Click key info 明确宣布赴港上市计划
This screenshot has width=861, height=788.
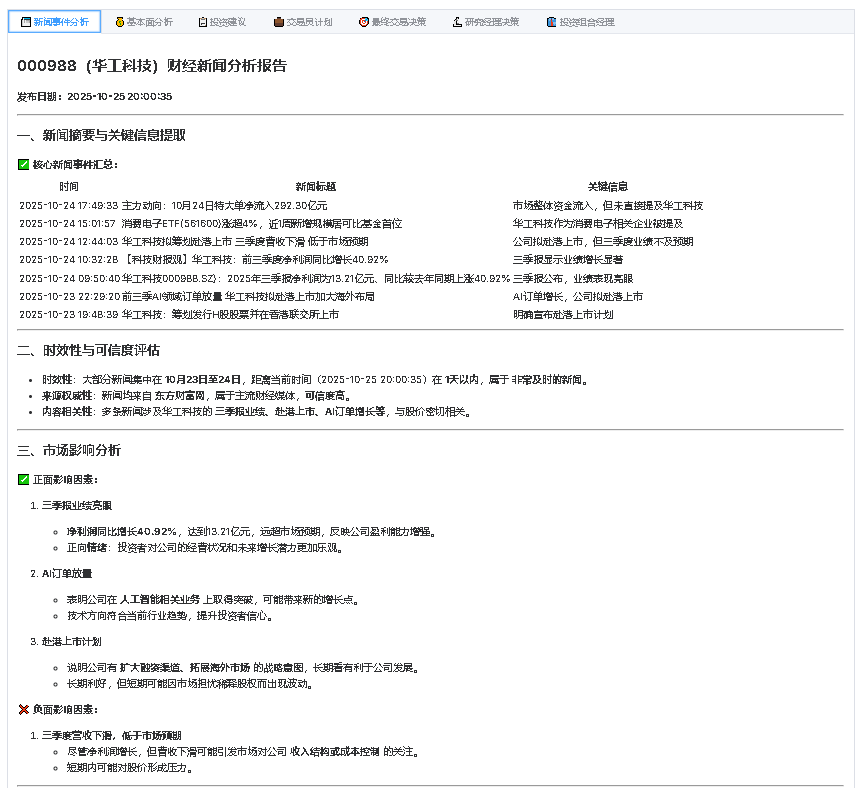[563, 315]
